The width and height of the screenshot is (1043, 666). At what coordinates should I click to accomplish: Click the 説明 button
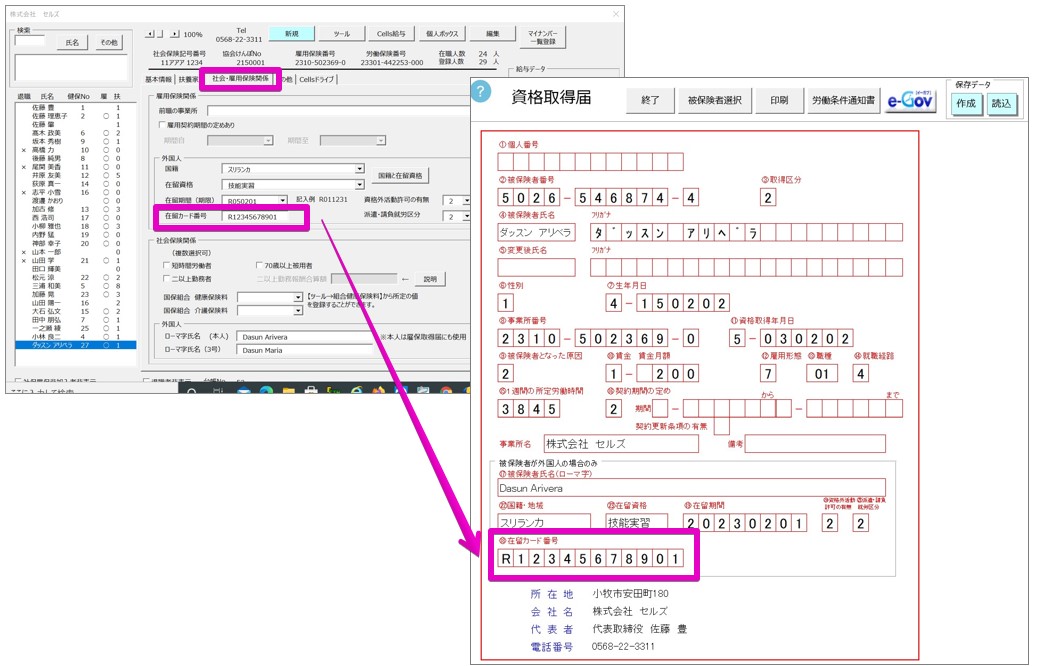(430, 279)
